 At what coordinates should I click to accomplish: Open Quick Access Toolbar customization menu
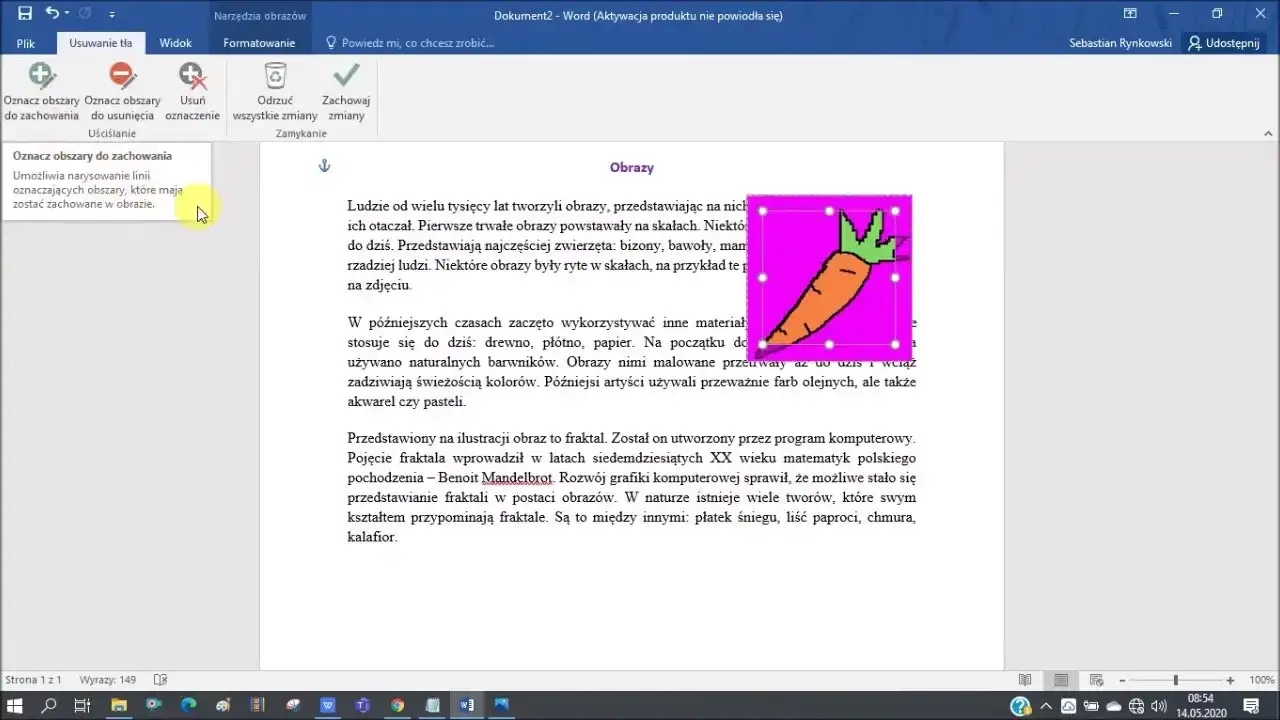pos(112,15)
